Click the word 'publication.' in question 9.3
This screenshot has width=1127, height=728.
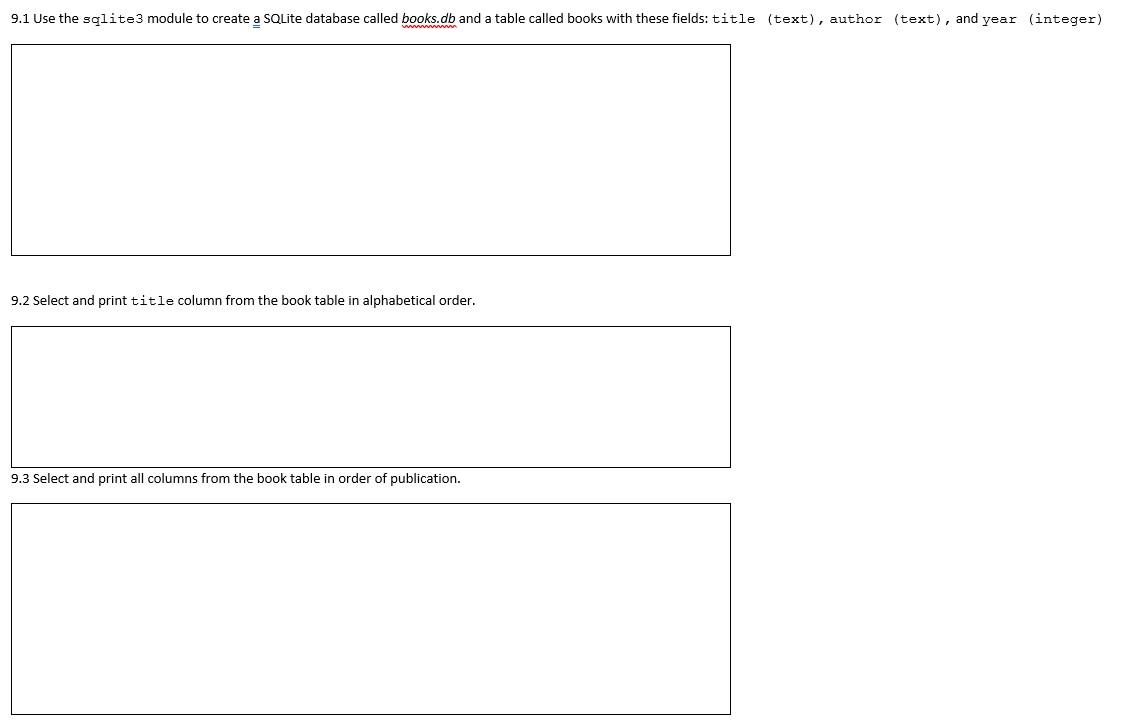coord(426,479)
